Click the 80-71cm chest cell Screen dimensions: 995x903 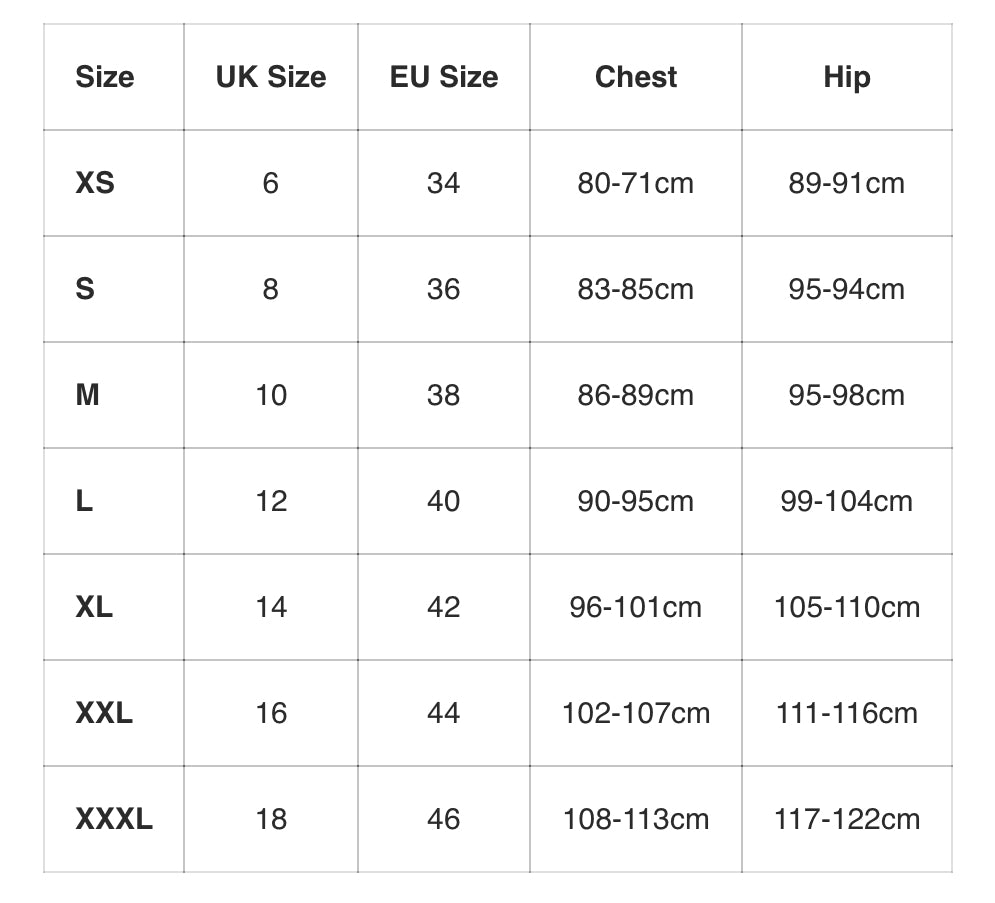(636, 183)
